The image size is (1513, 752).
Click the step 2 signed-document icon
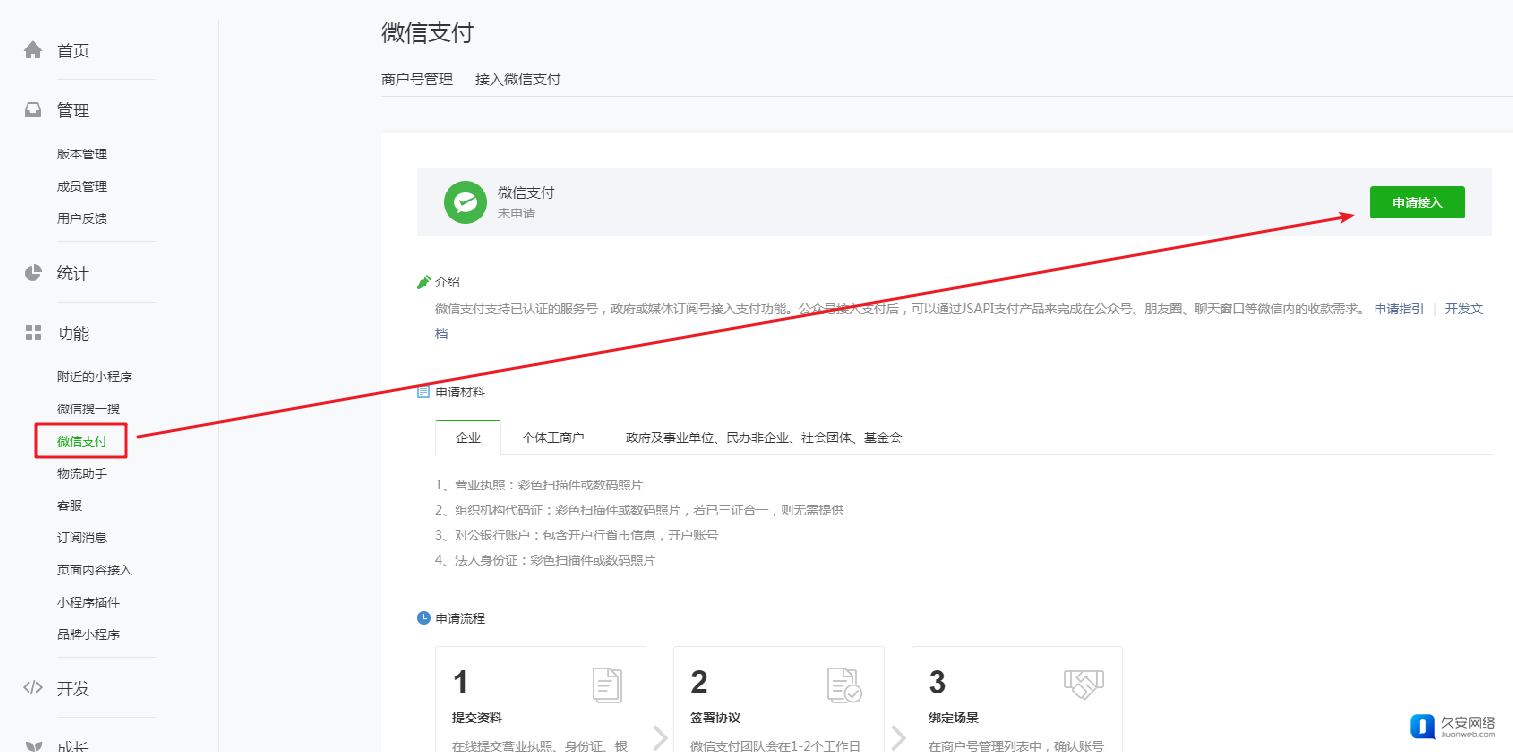pos(844,684)
